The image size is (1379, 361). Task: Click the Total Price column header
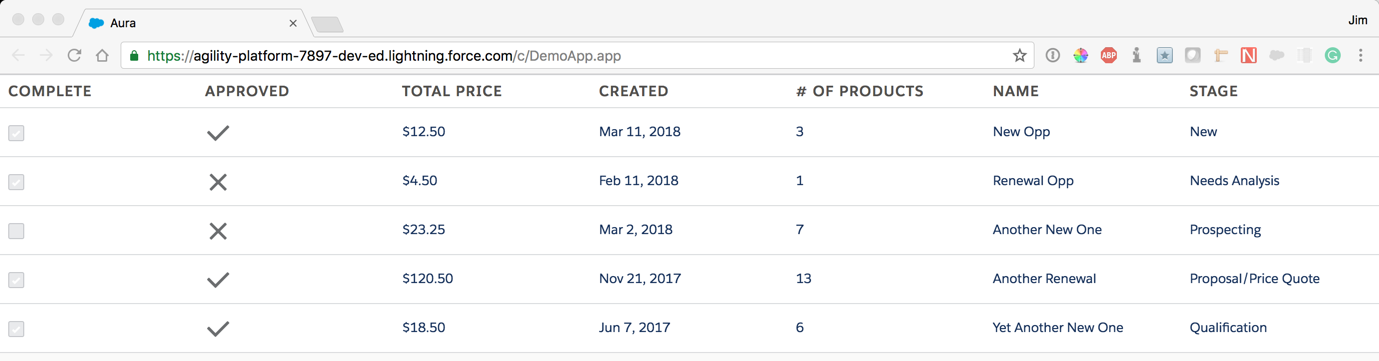click(x=452, y=91)
